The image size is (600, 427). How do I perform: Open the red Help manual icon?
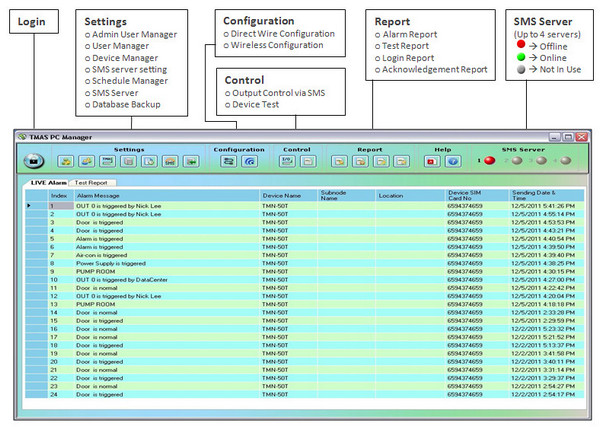(432, 161)
